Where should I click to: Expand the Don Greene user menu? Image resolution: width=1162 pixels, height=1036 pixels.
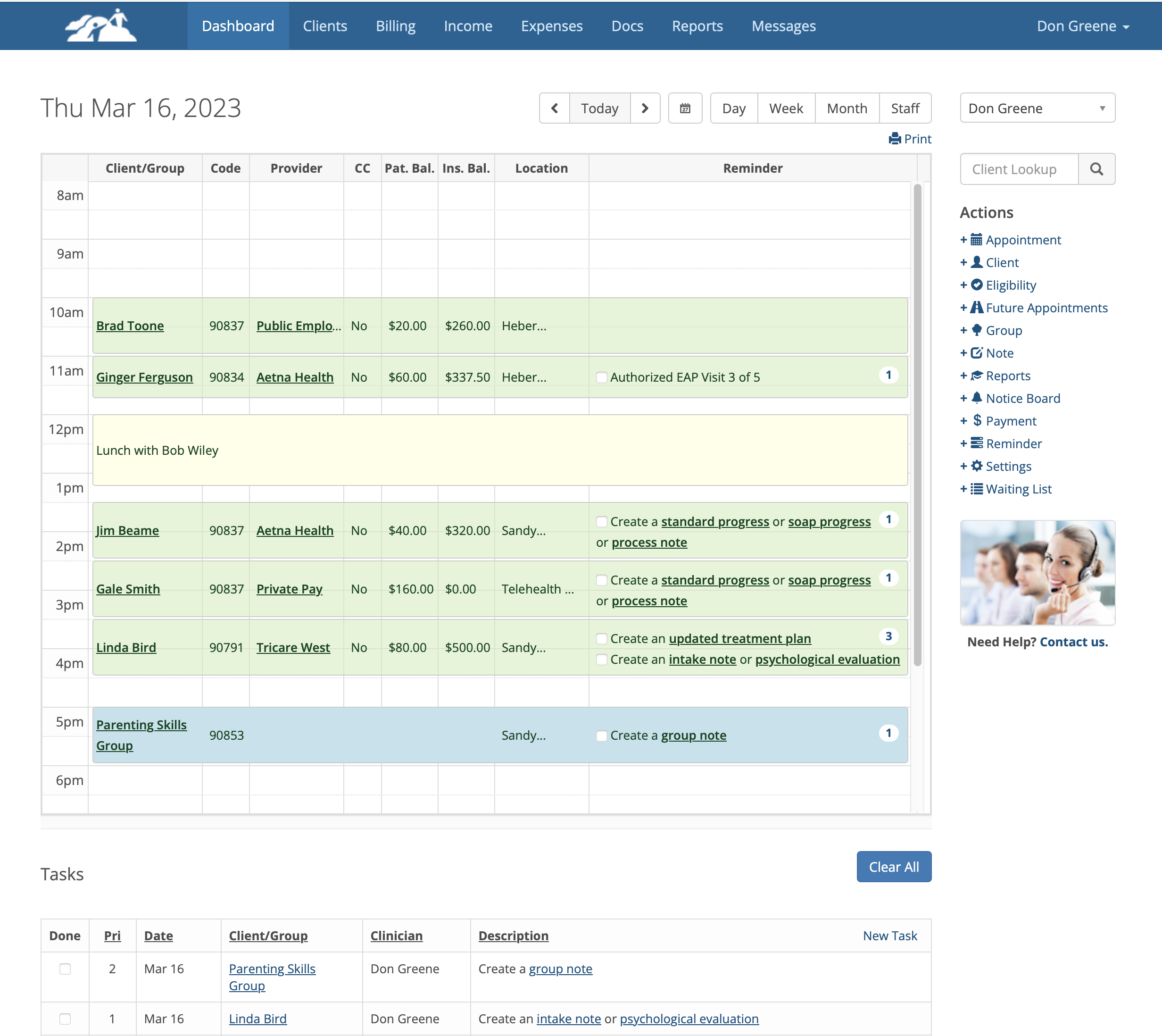[x=1082, y=26]
